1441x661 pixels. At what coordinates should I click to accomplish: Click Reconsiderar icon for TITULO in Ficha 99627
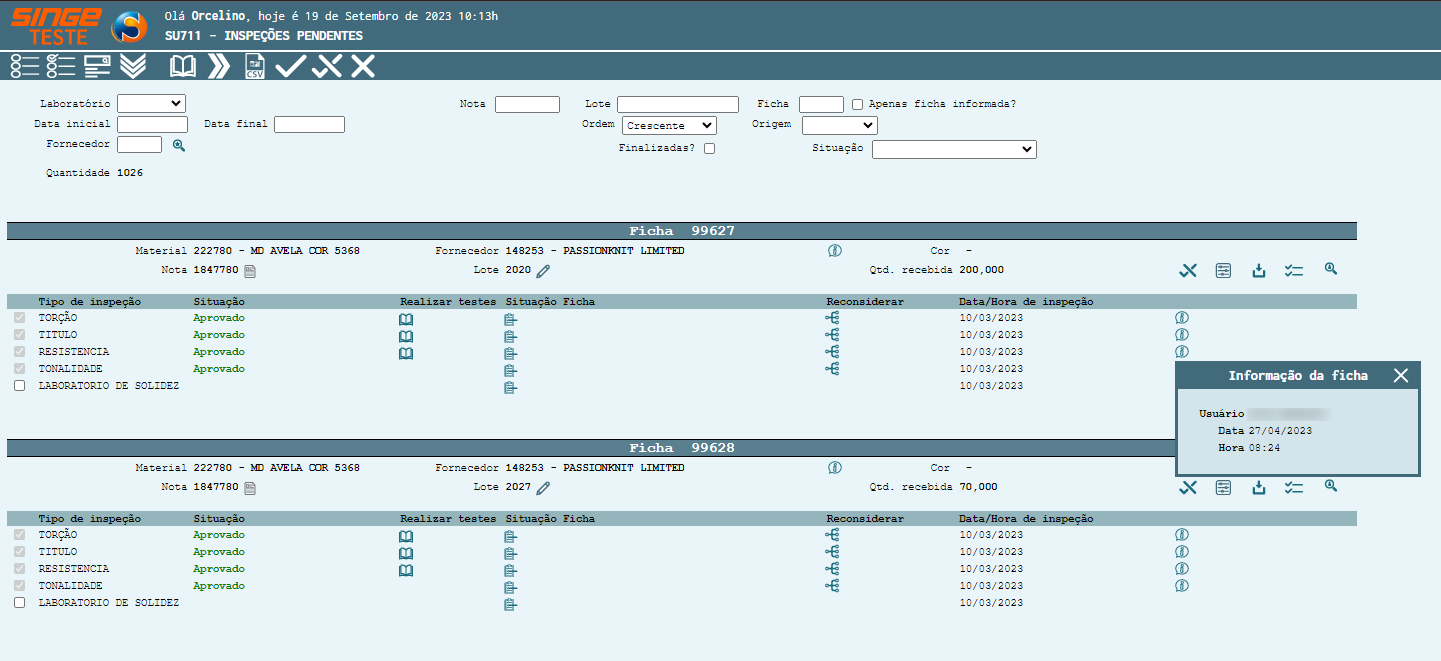pos(832,335)
